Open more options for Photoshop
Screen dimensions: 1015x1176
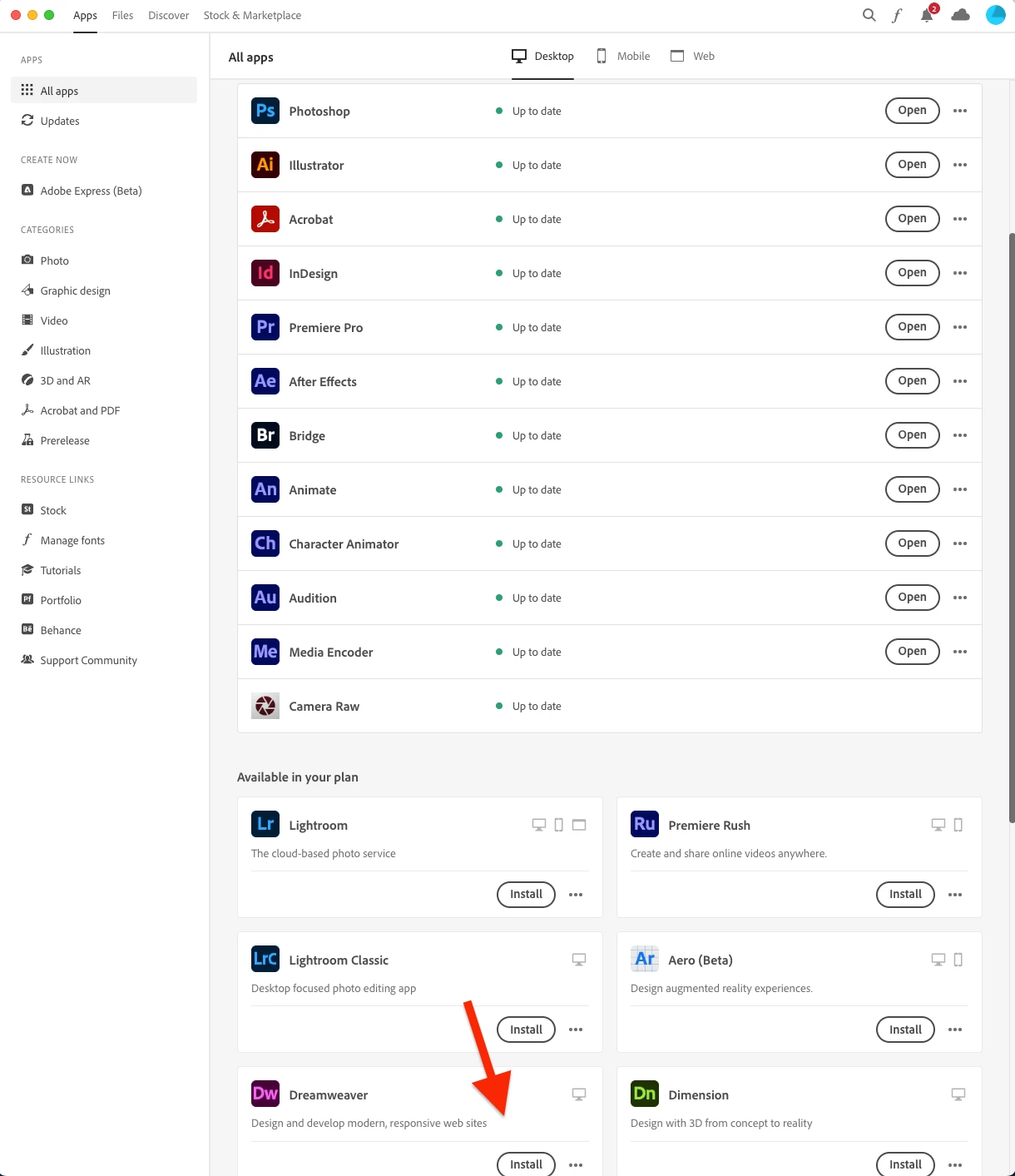960,111
